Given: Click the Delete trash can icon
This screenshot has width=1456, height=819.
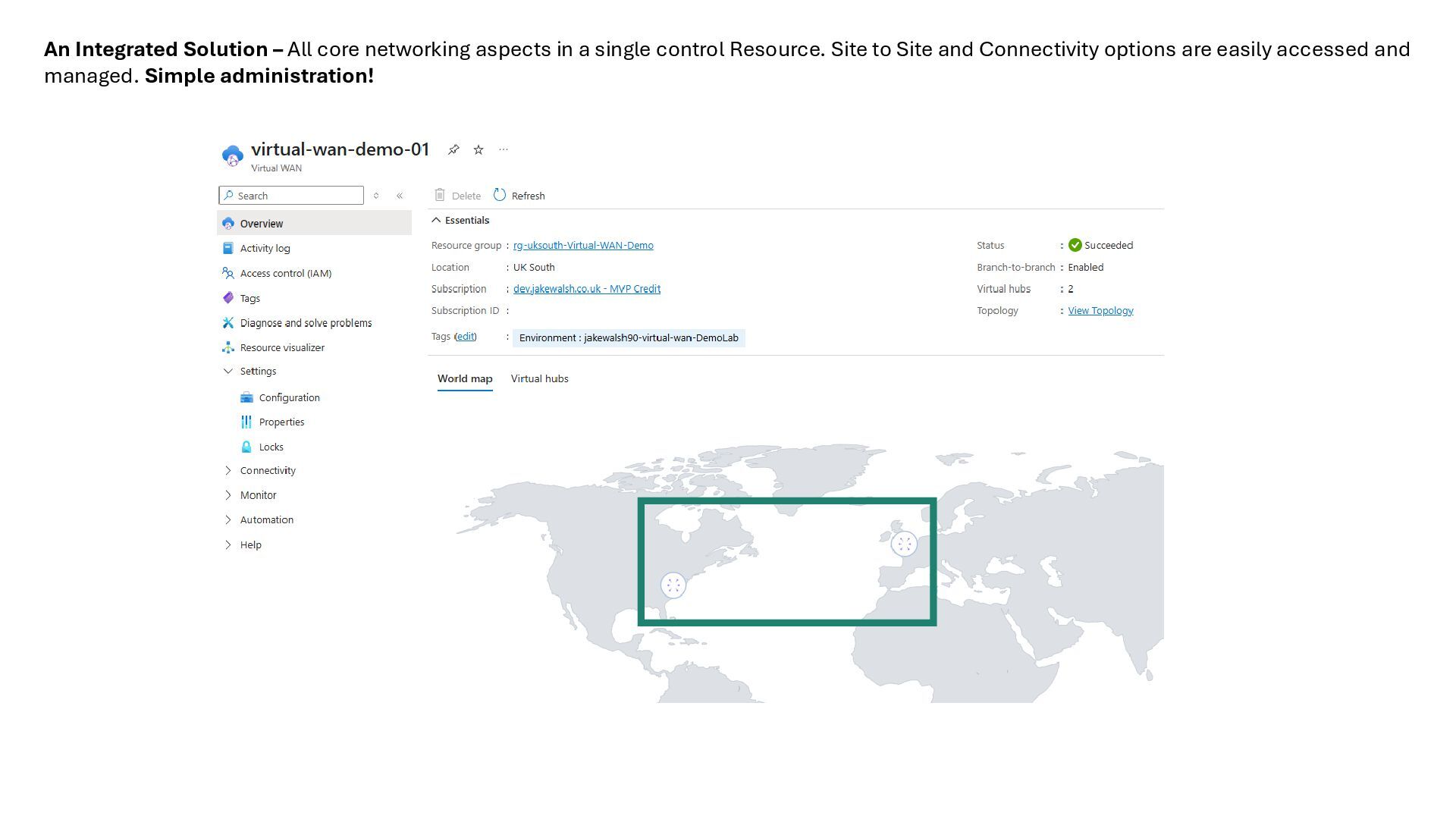Looking at the screenshot, I should [440, 195].
